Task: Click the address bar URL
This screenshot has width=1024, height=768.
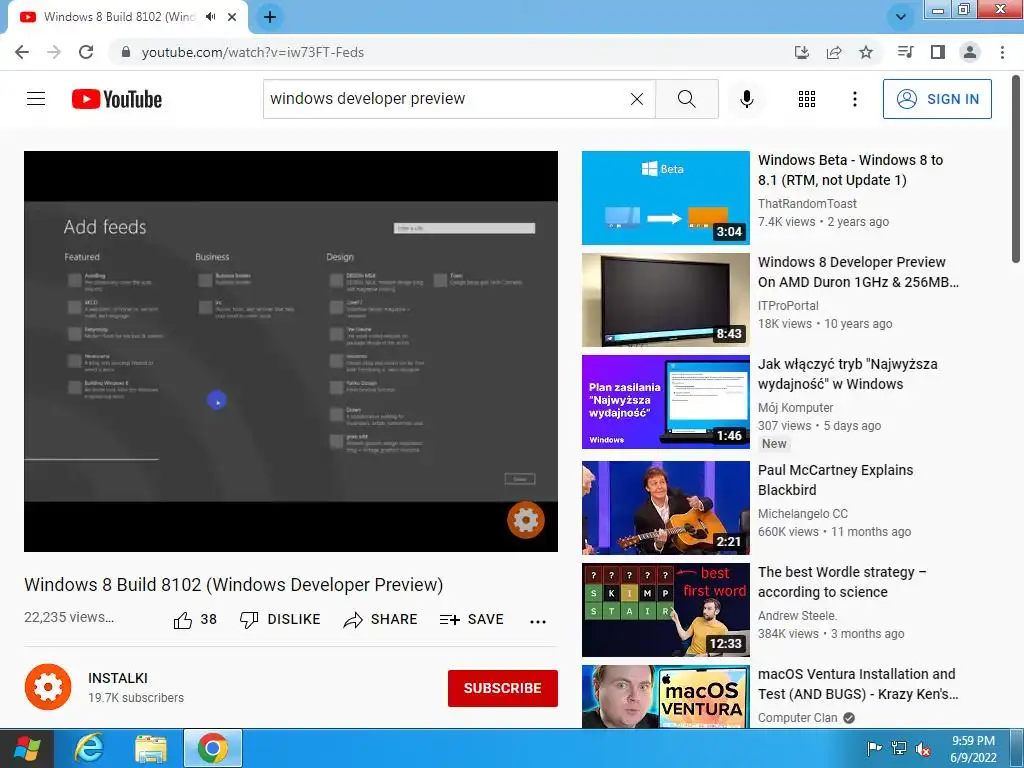Action: pos(253,52)
